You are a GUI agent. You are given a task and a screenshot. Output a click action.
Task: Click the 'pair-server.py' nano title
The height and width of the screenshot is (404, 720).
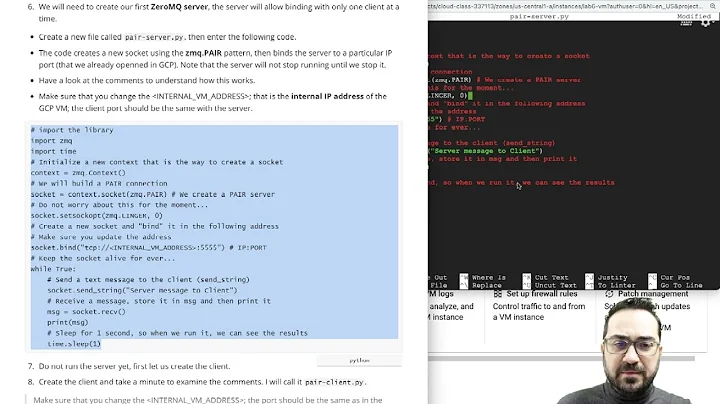(539, 17)
